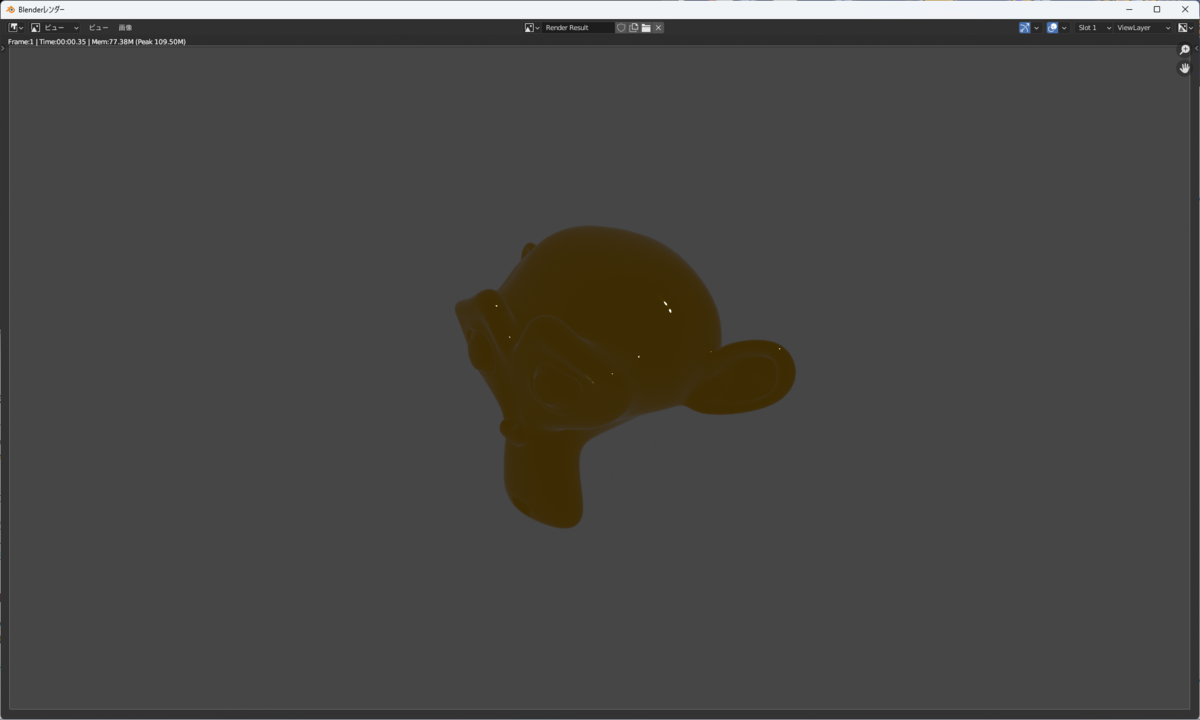Open the display channels dropdown
Image resolution: width=1200 pixels, height=720 pixels.
click(1186, 28)
